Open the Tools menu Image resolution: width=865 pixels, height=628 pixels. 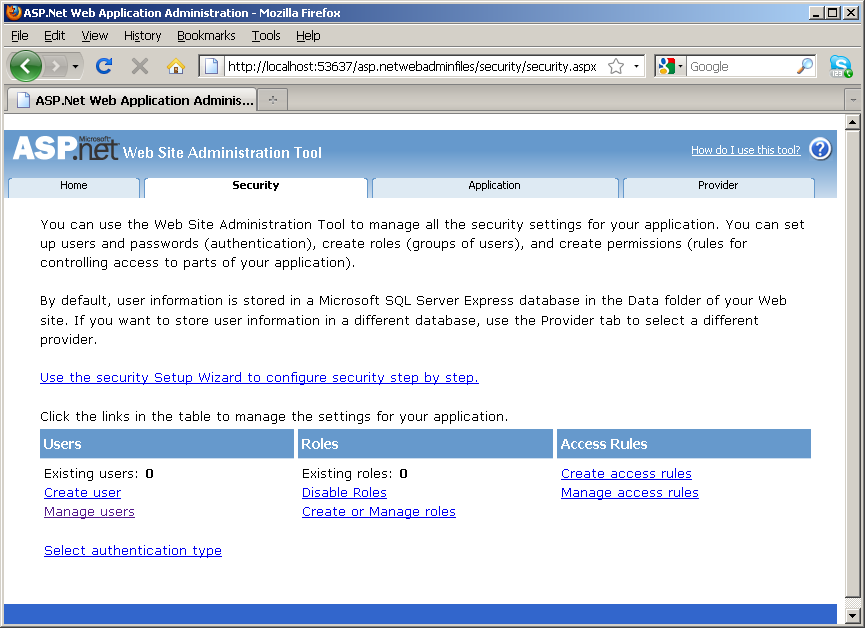pos(266,36)
